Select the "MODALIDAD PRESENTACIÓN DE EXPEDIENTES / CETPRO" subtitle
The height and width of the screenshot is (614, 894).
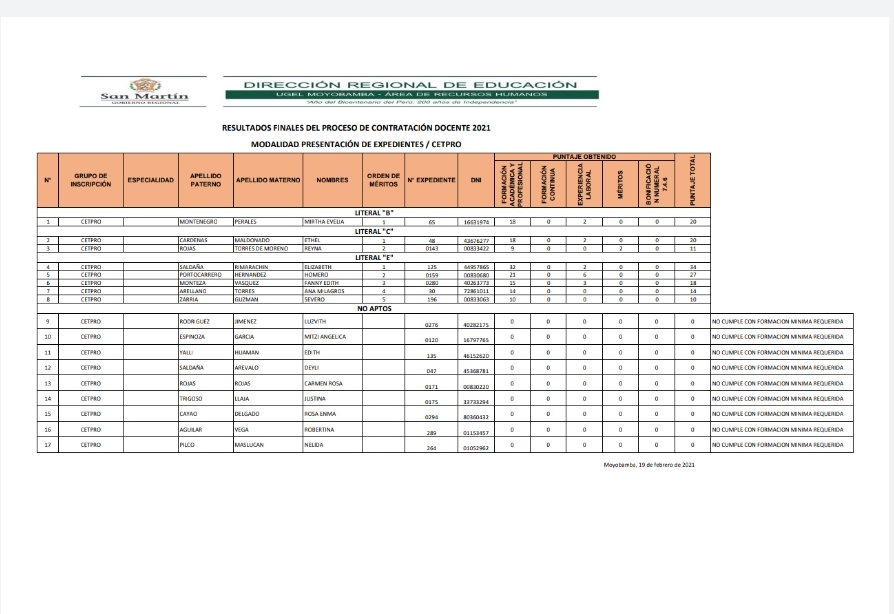click(x=356, y=144)
